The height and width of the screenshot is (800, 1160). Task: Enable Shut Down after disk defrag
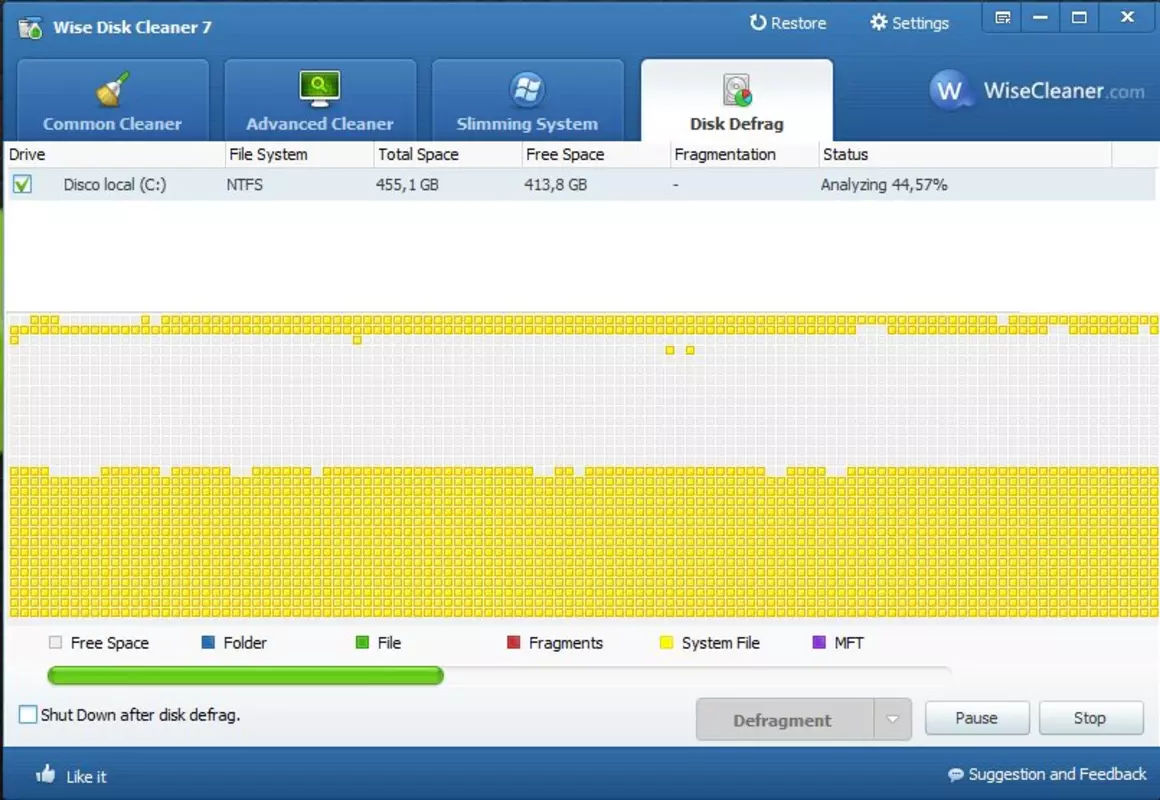[x=27, y=714]
